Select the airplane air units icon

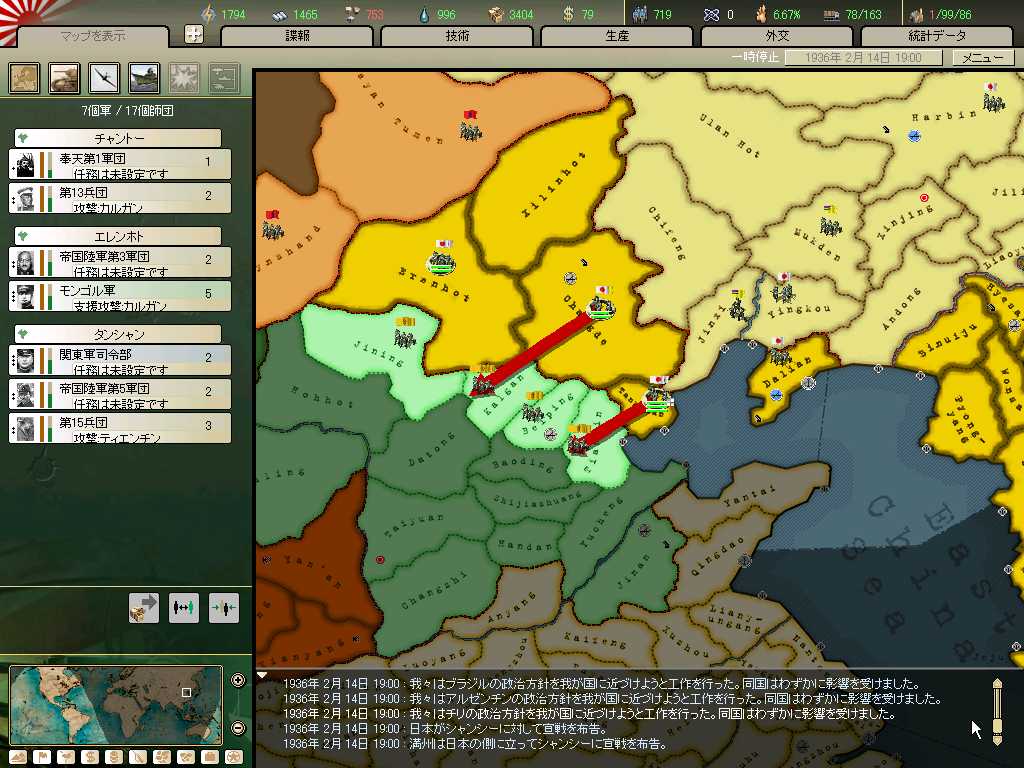(104, 78)
